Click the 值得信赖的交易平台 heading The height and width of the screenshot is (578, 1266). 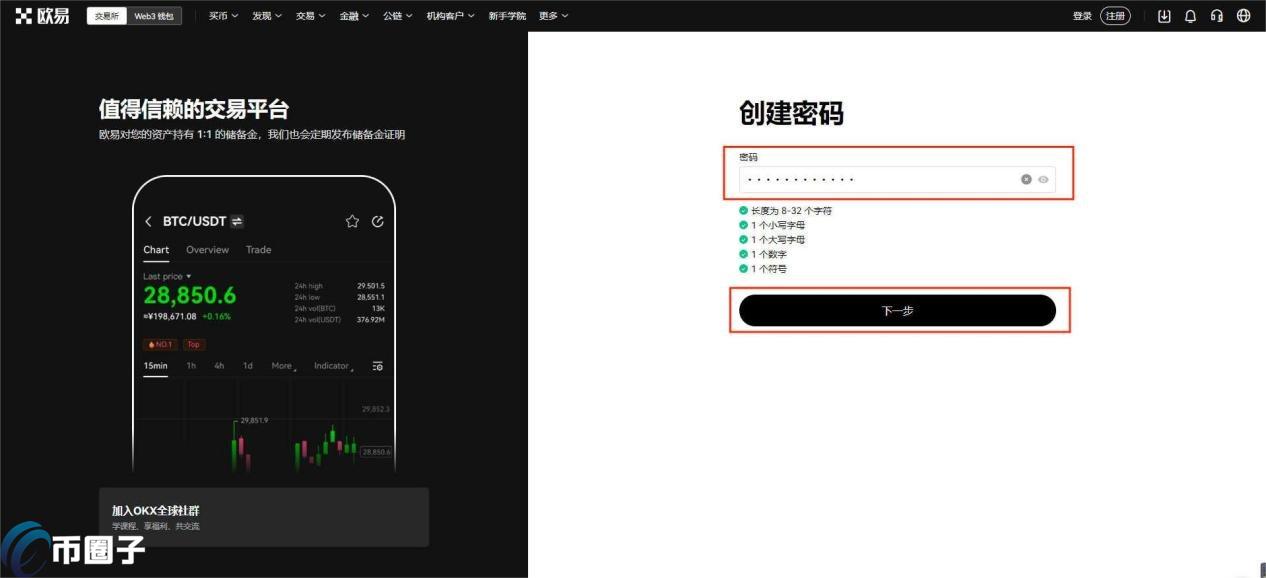[194, 109]
